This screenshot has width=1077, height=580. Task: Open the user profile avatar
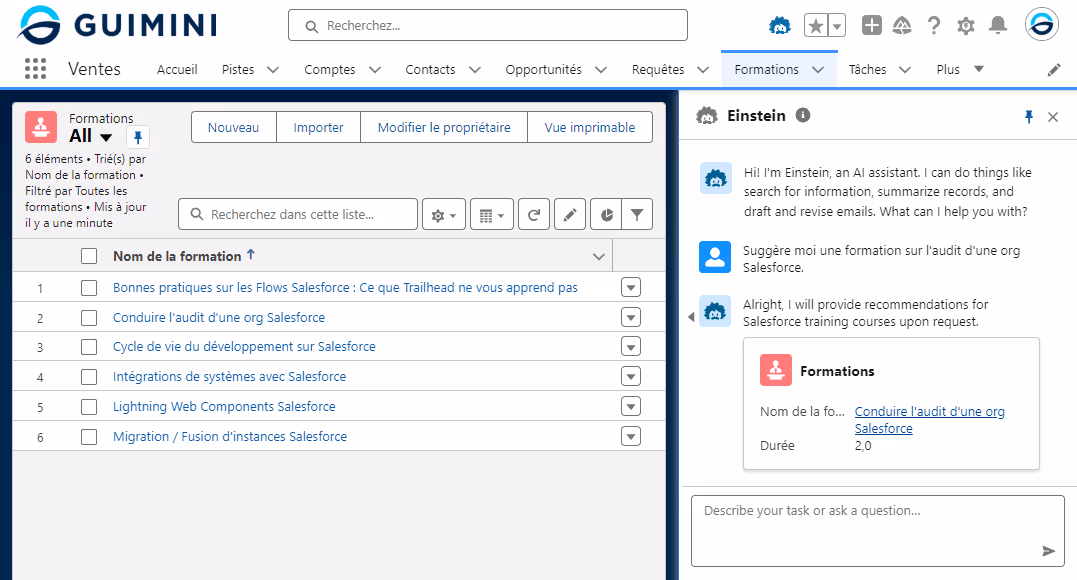coord(1041,25)
